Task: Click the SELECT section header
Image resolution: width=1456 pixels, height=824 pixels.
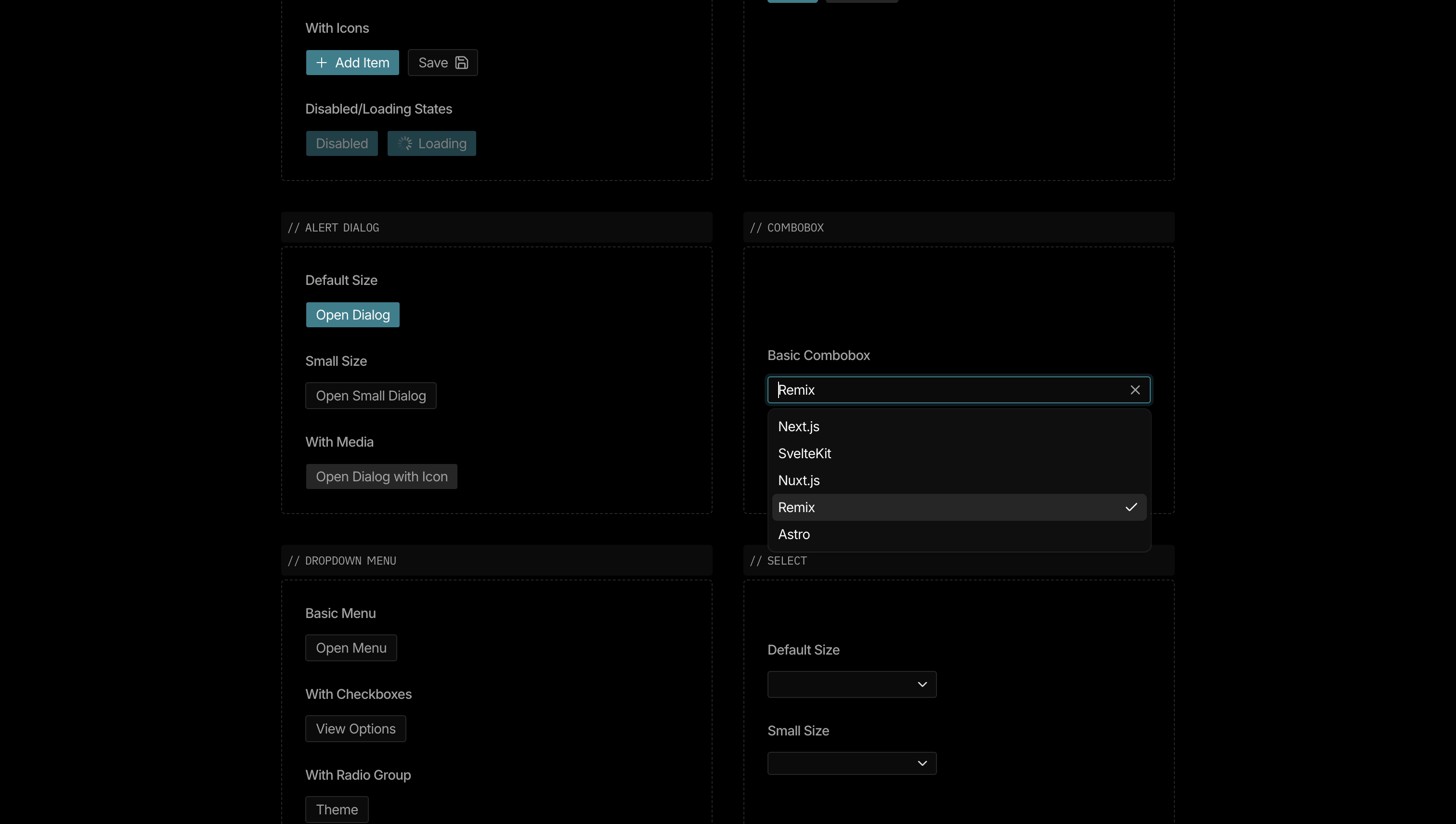Action: point(959,561)
